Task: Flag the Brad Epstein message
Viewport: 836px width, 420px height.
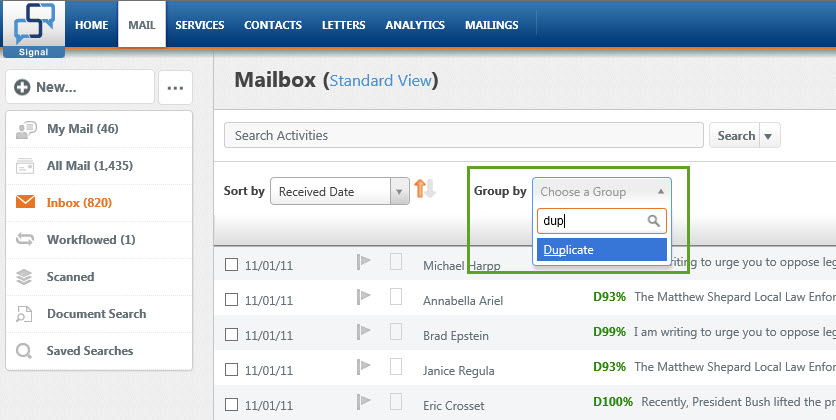Action: tap(364, 332)
